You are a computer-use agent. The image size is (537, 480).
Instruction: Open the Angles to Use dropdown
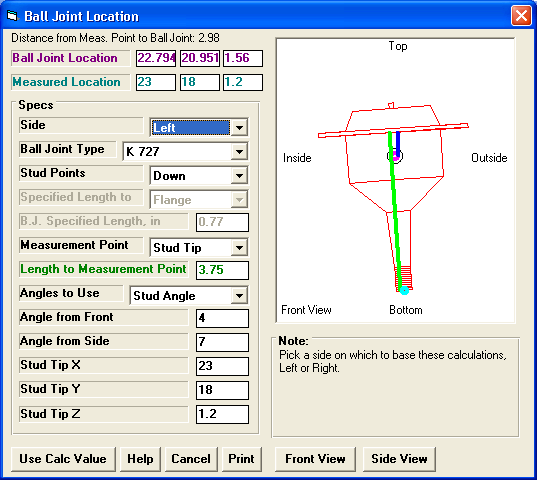coord(239,295)
